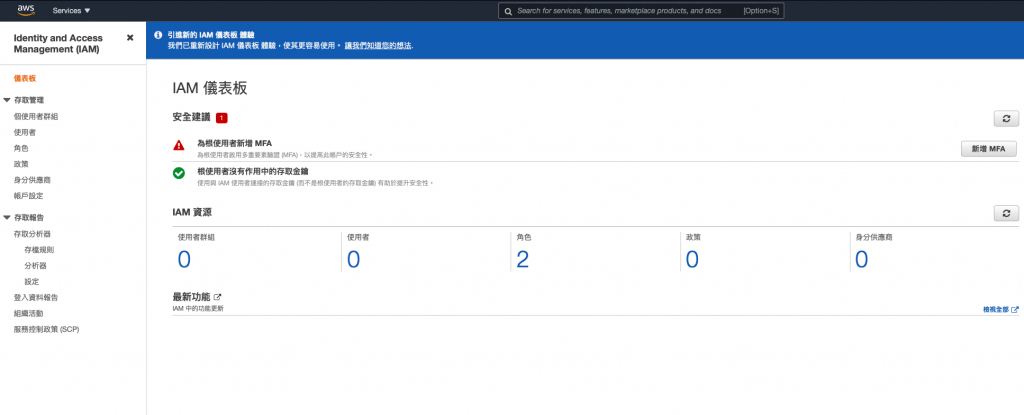
Task: Open 分析器 under access analyzer
Action: click(35, 265)
